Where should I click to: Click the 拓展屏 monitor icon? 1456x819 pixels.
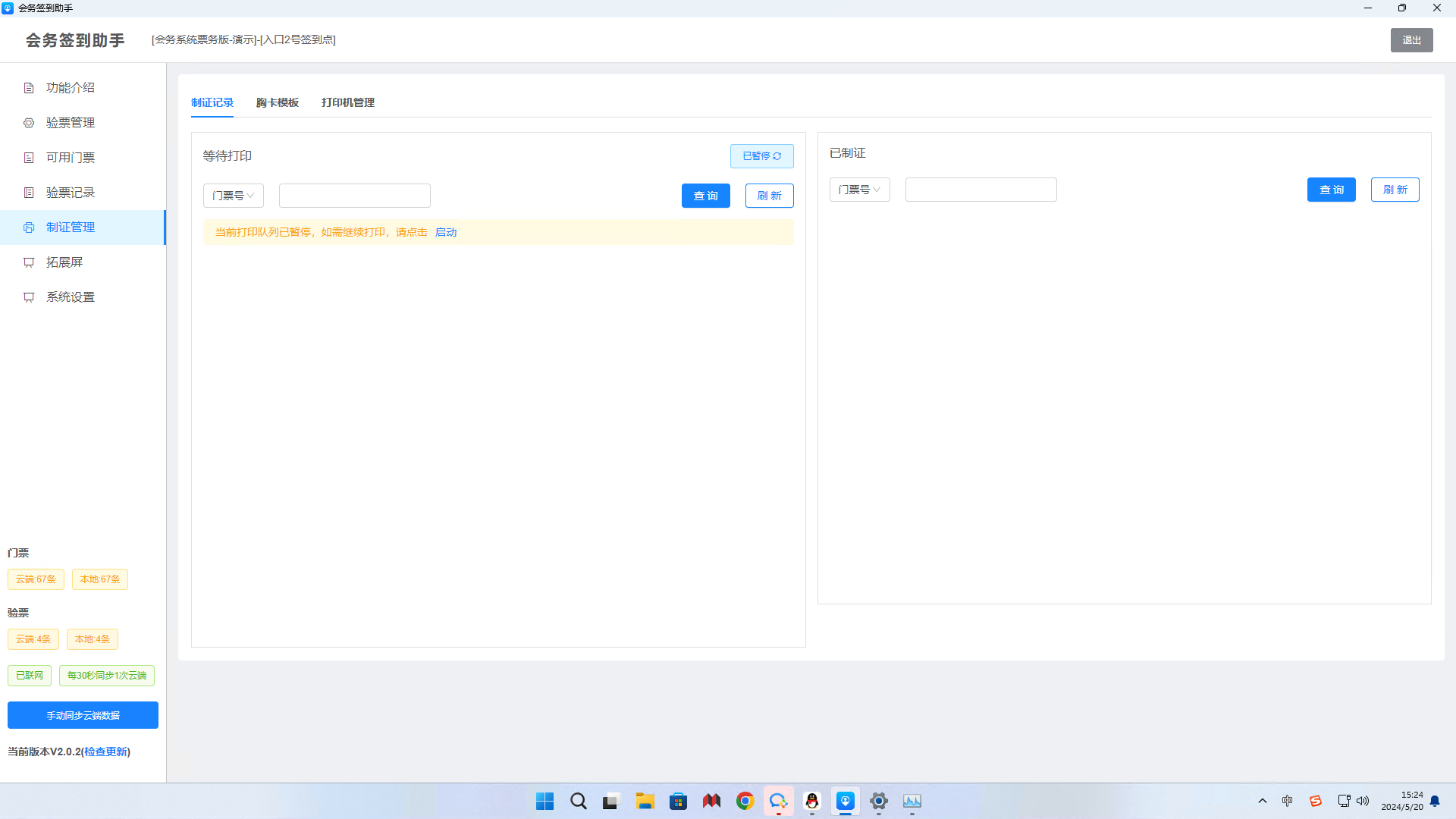pyautogui.click(x=29, y=262)
